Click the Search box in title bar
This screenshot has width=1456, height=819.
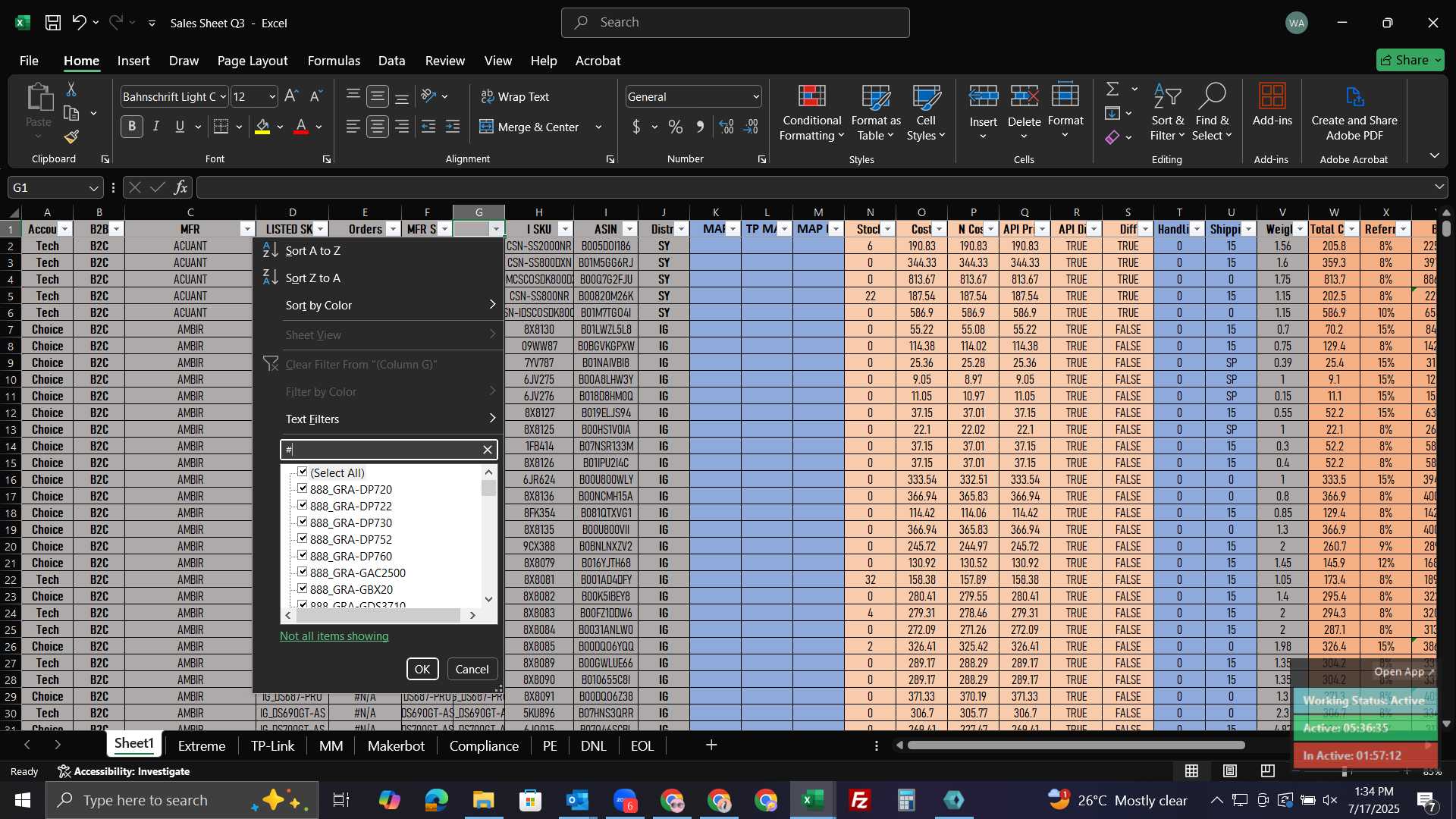coord(735,23)
